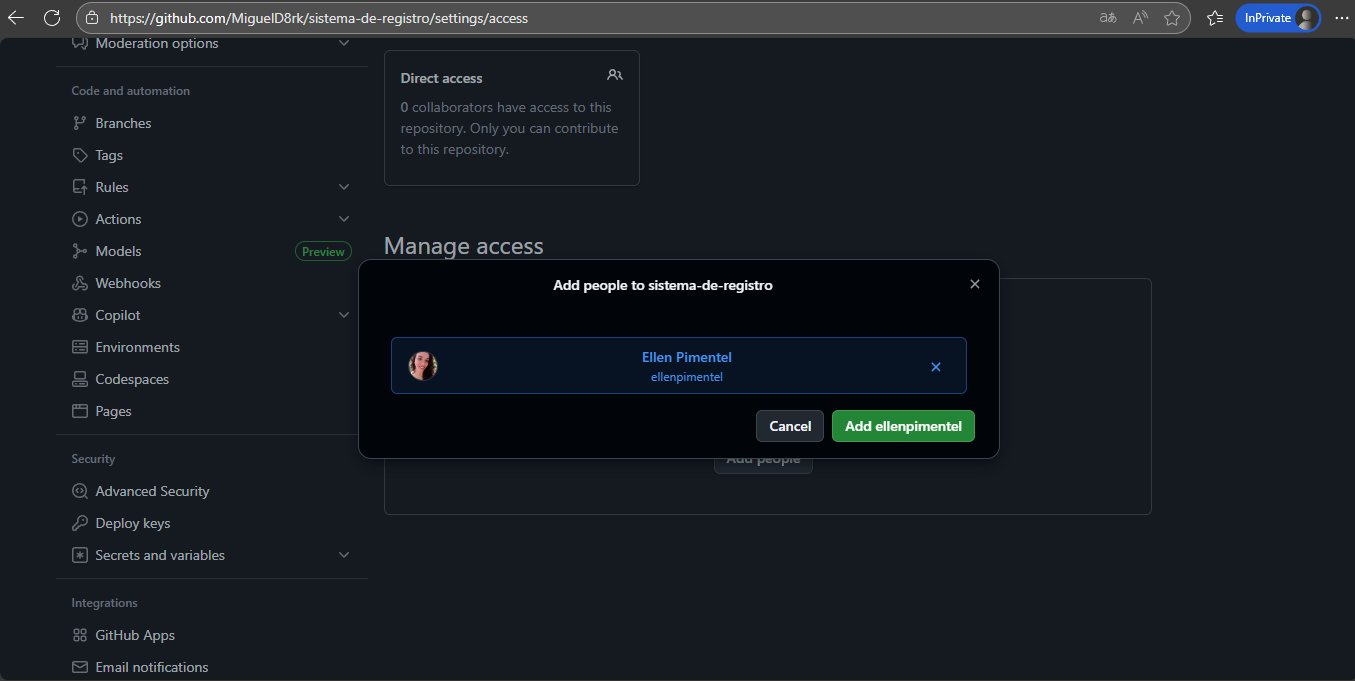The height and width of the screenshot is (681, 1355).
Task: Click Ellen Pimentel's avatar thumbnail
Action: [x=423, y=366]
